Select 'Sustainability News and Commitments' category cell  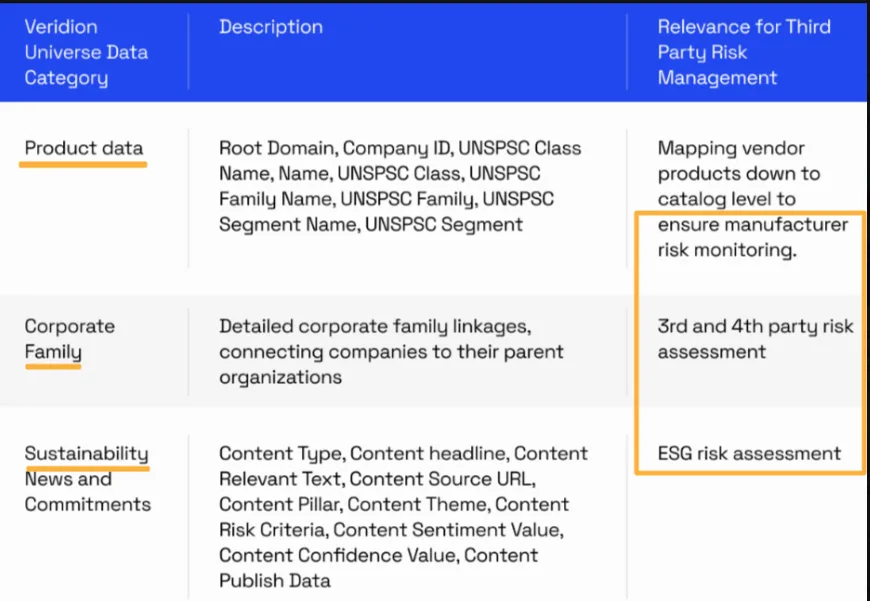[88, 479]
